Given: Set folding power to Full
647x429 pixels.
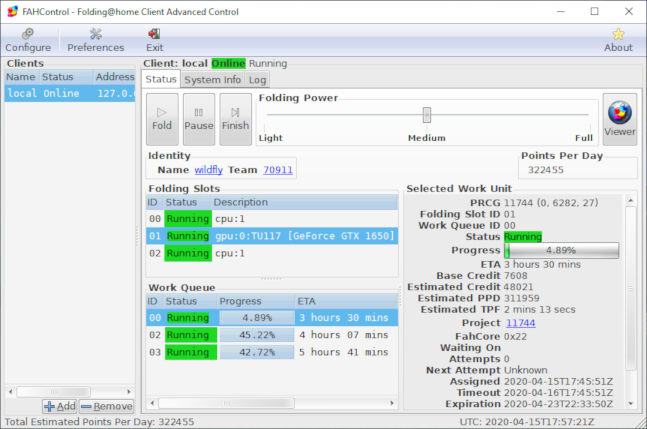Looking at the screenshot, I should (583, 138).
